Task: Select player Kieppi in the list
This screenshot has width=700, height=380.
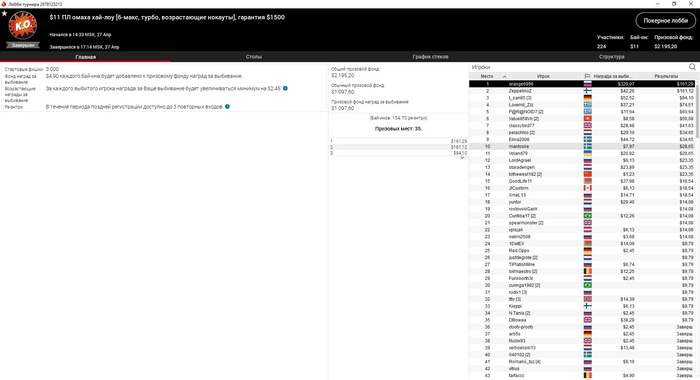Action: (x=582, y=306)
